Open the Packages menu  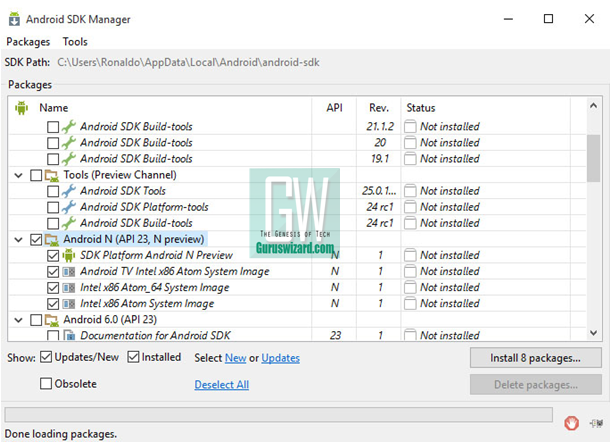[x=28, y=42]
